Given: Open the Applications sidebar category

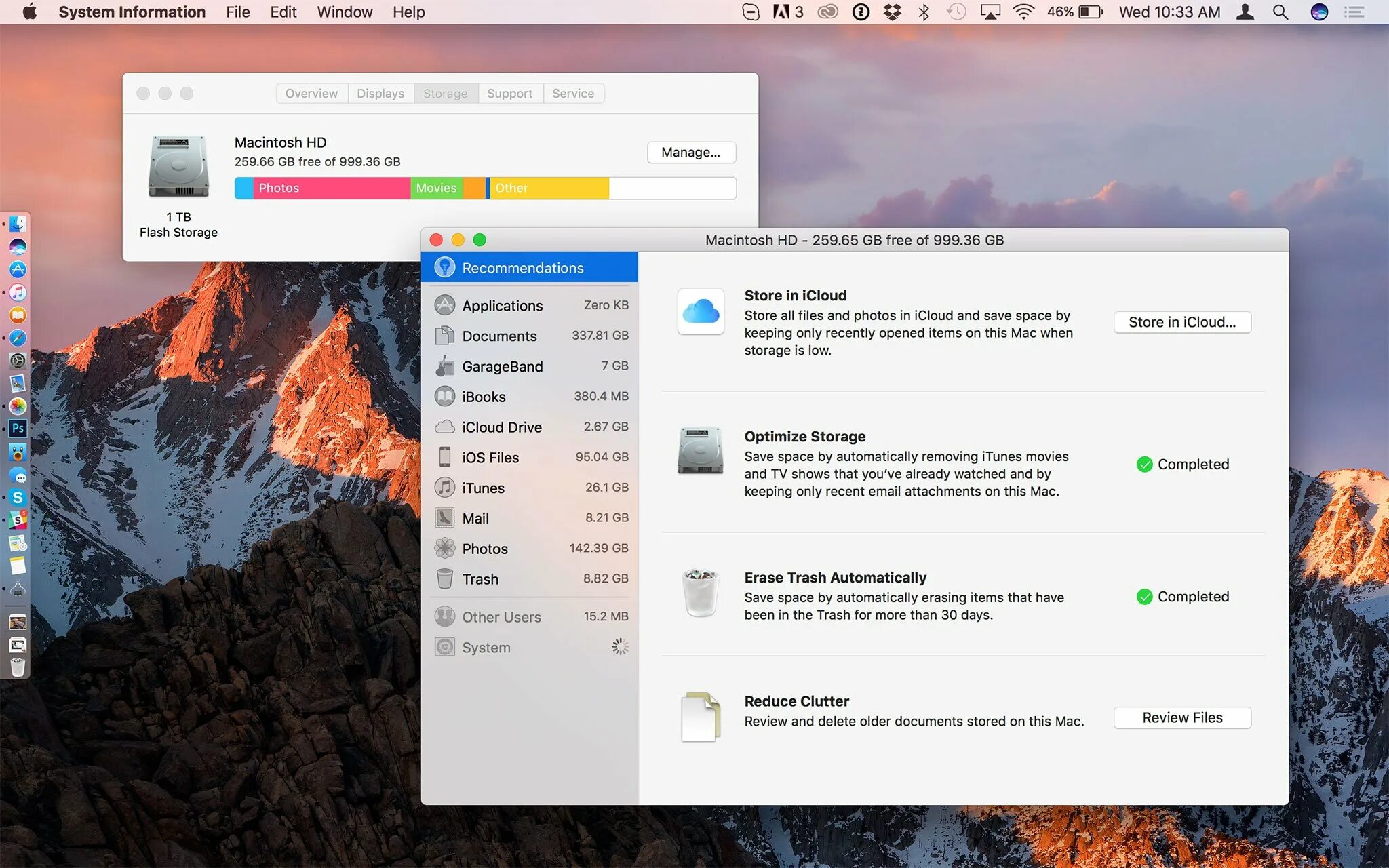Looking at the screenshot, I should pyautogui.click(x=502, y=305).
